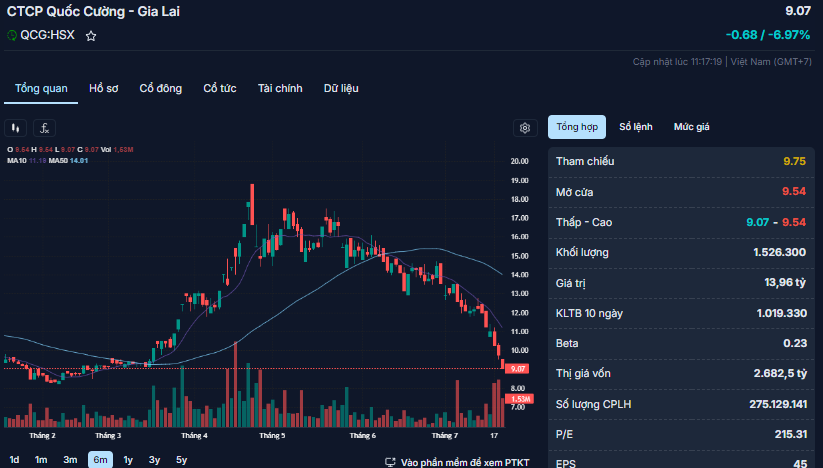Go to the Tài chính tab

279,88
